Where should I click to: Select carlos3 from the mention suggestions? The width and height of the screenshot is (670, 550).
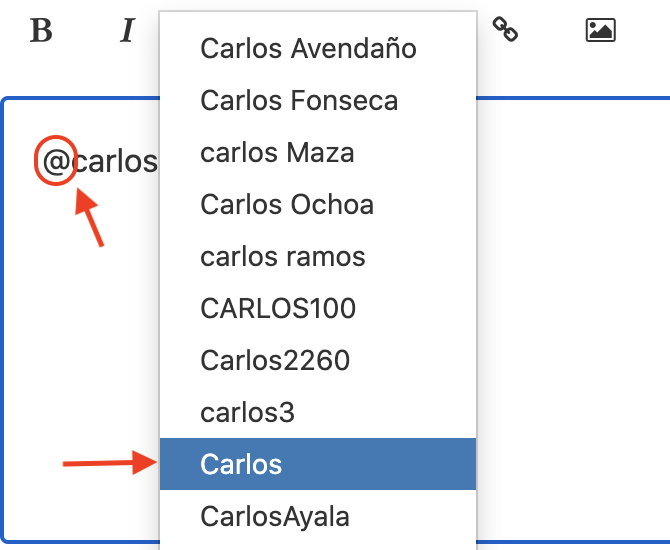(318, 412)
